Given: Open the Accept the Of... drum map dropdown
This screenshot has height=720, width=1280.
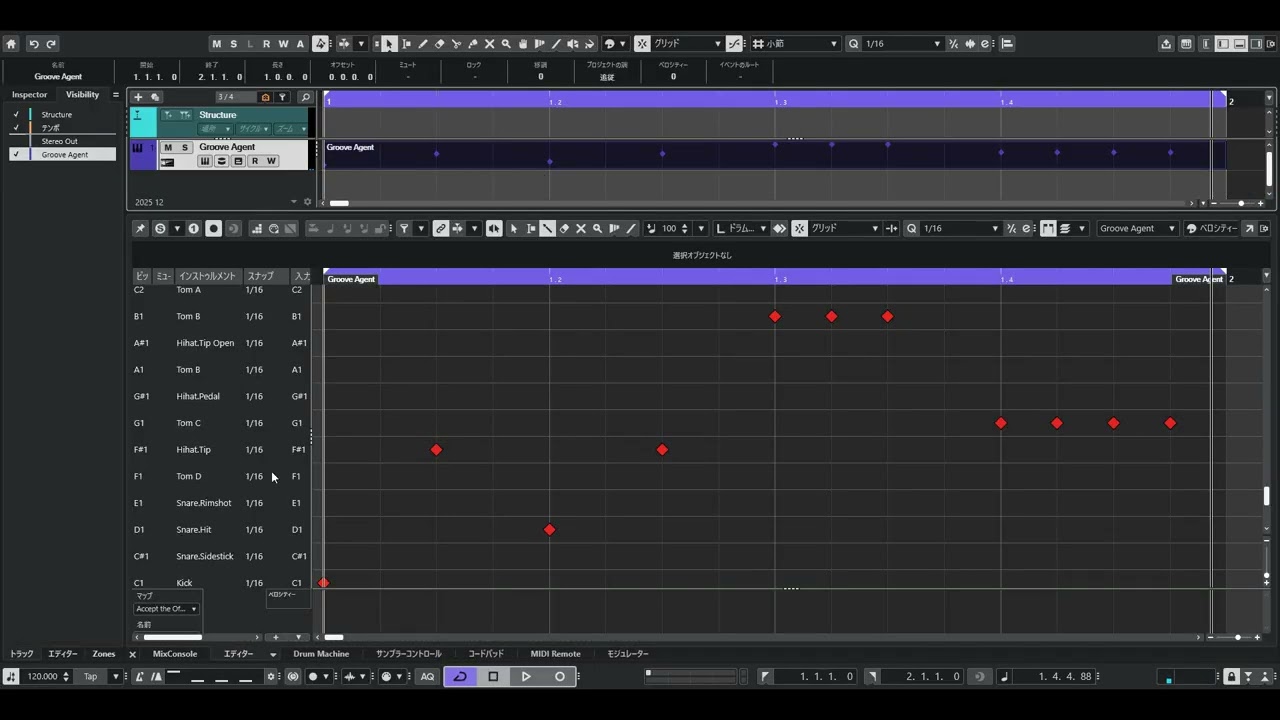Looking at the screenshot, I should pyautogui.click(x=166, y=609).
